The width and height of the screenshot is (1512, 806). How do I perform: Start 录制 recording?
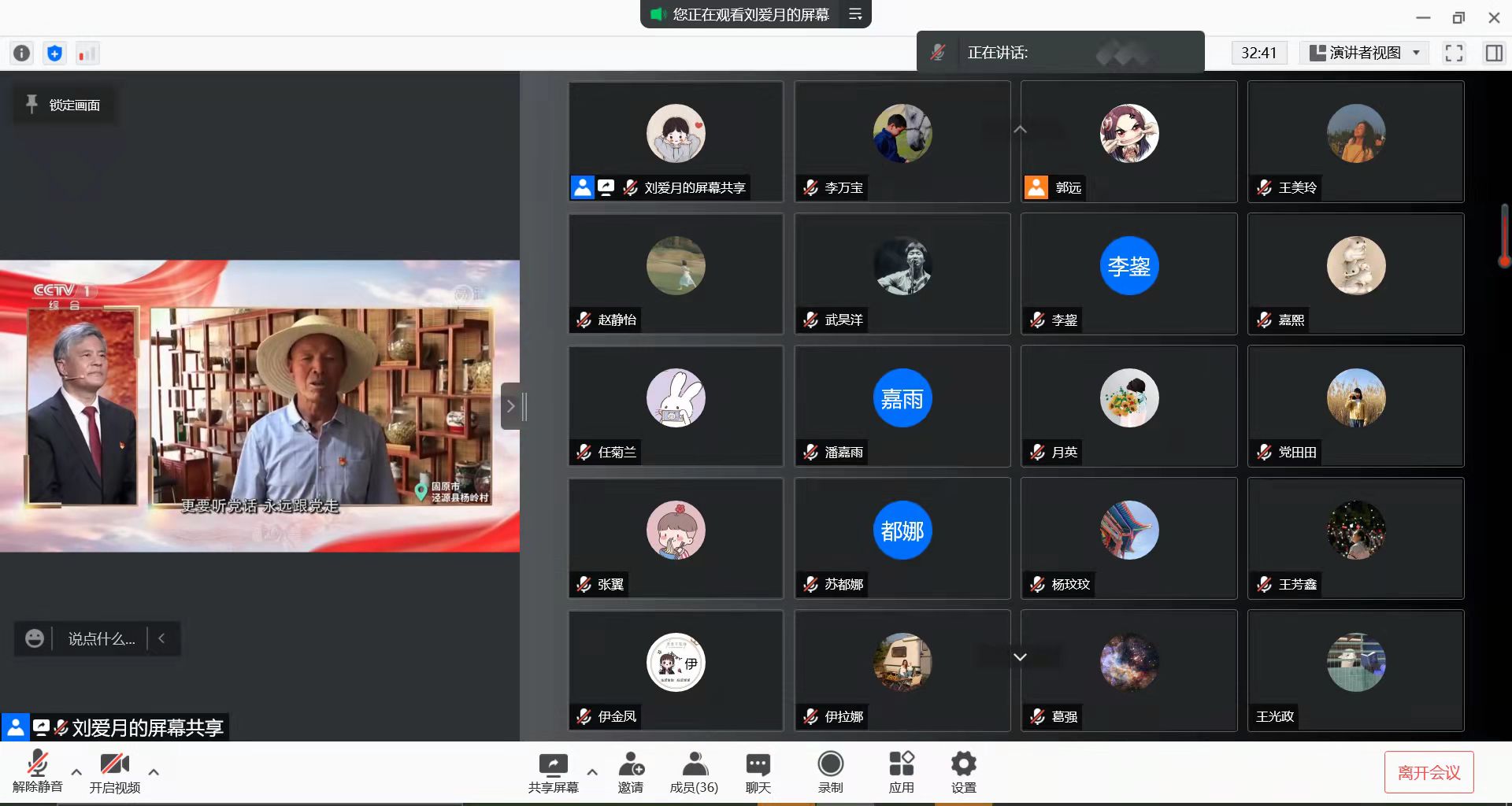pos(830,771)
